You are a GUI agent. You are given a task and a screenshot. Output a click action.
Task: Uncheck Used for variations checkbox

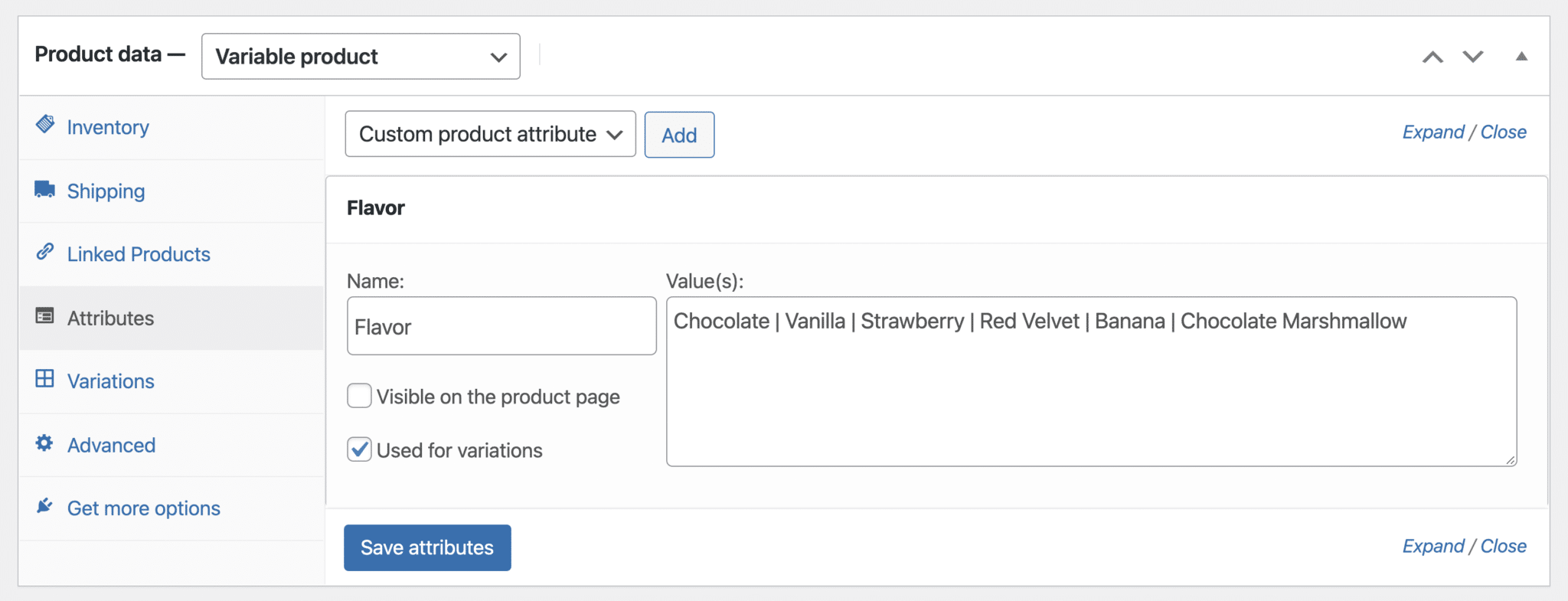[359, 449]
